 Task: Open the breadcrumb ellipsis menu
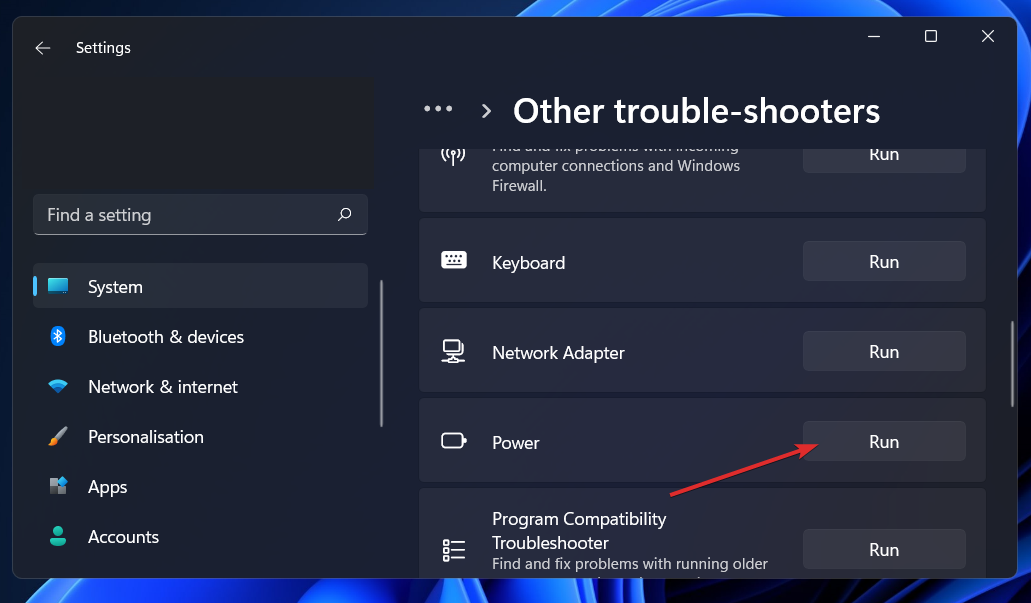point(438,109)
